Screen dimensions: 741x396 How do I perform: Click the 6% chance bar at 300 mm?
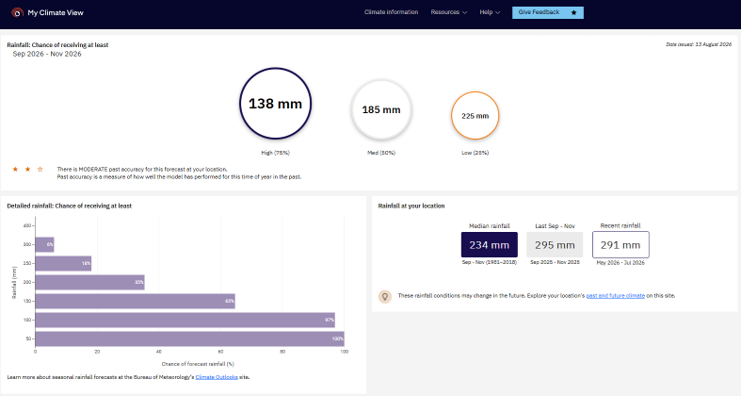[x=45, y=244]
